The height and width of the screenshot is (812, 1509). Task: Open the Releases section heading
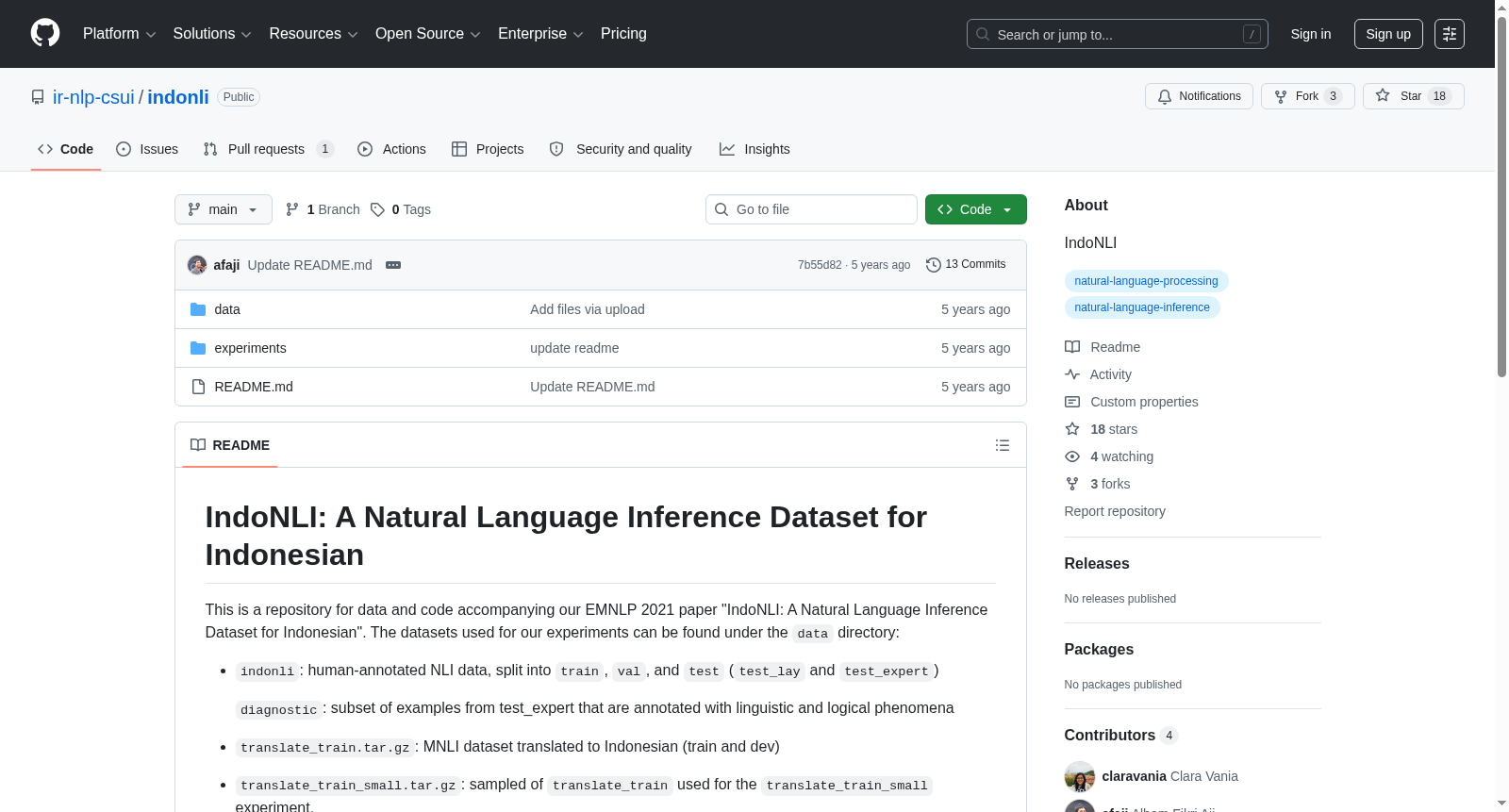point(1097,564)
